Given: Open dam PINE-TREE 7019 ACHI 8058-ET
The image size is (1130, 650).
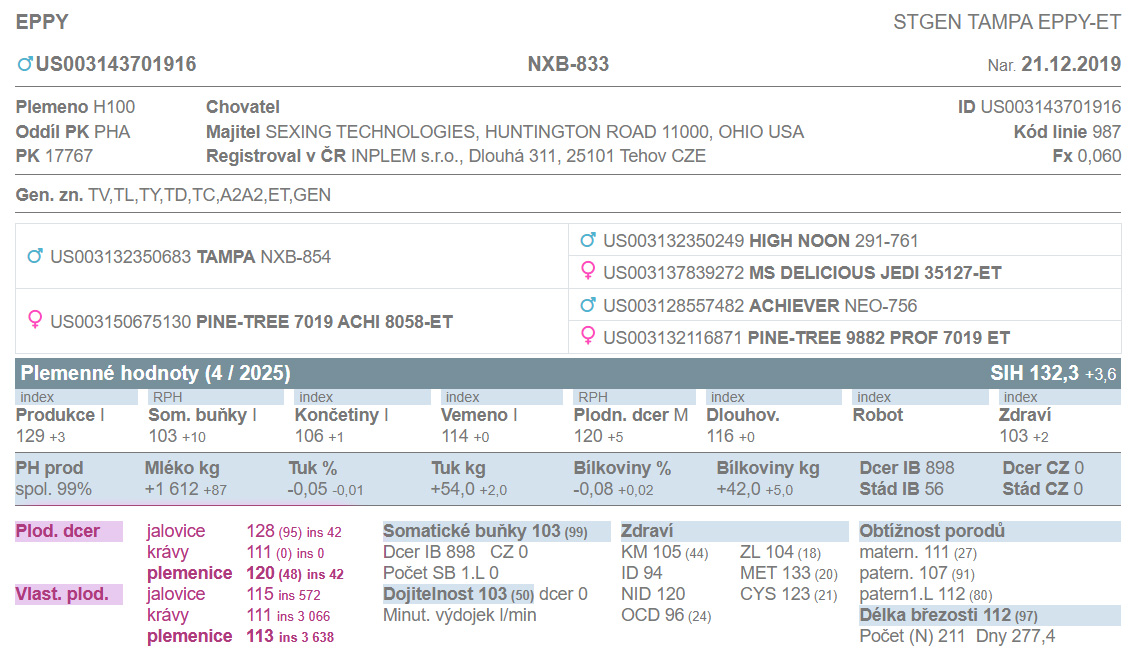Looking at the screenshot, I should click(x=252, y=322).
